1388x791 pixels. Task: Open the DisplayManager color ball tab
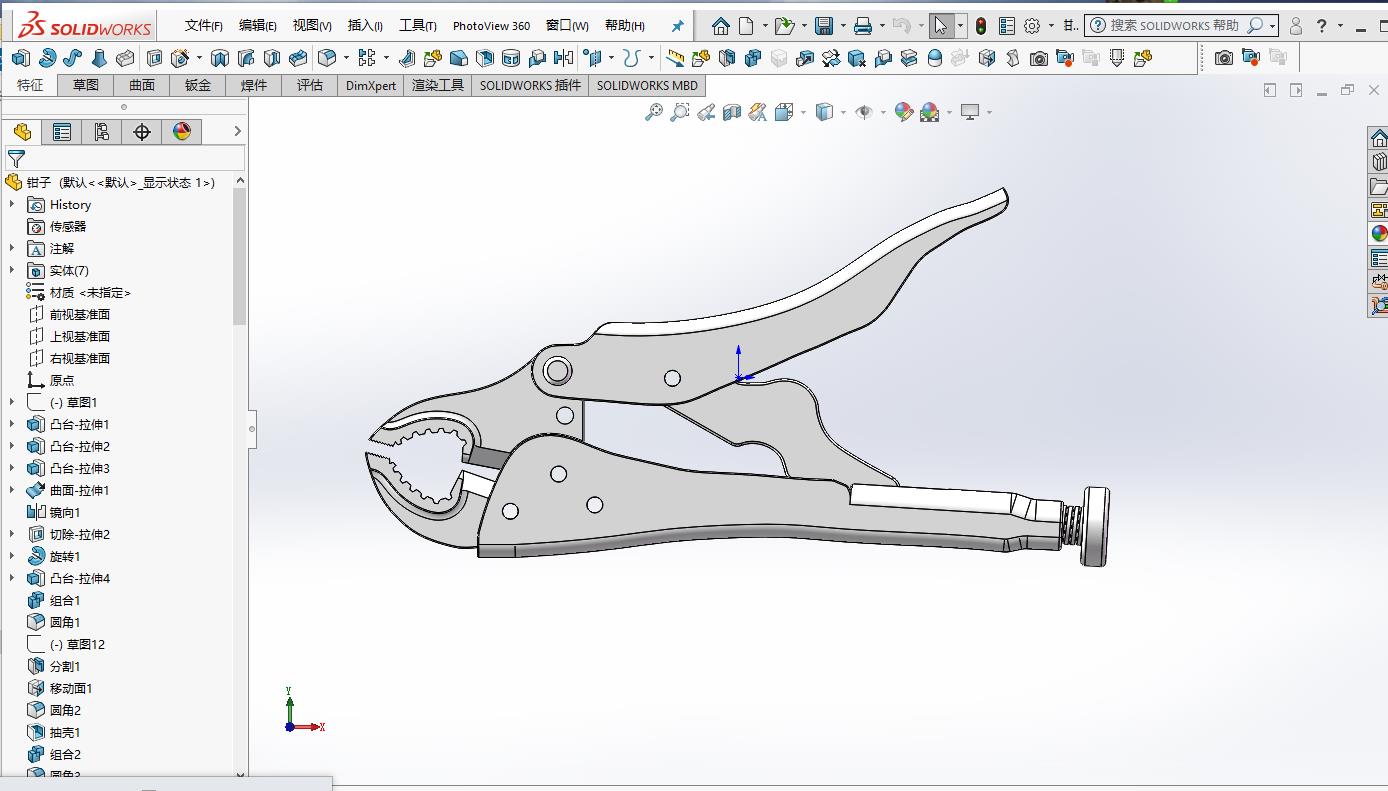click(x=182, y=132)
